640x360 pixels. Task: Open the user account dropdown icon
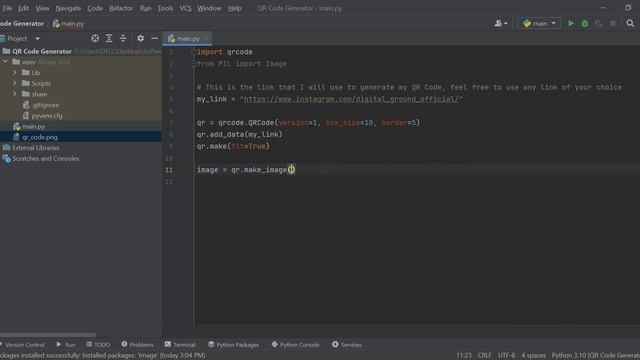pyautogui.click(x=501, y=24)
